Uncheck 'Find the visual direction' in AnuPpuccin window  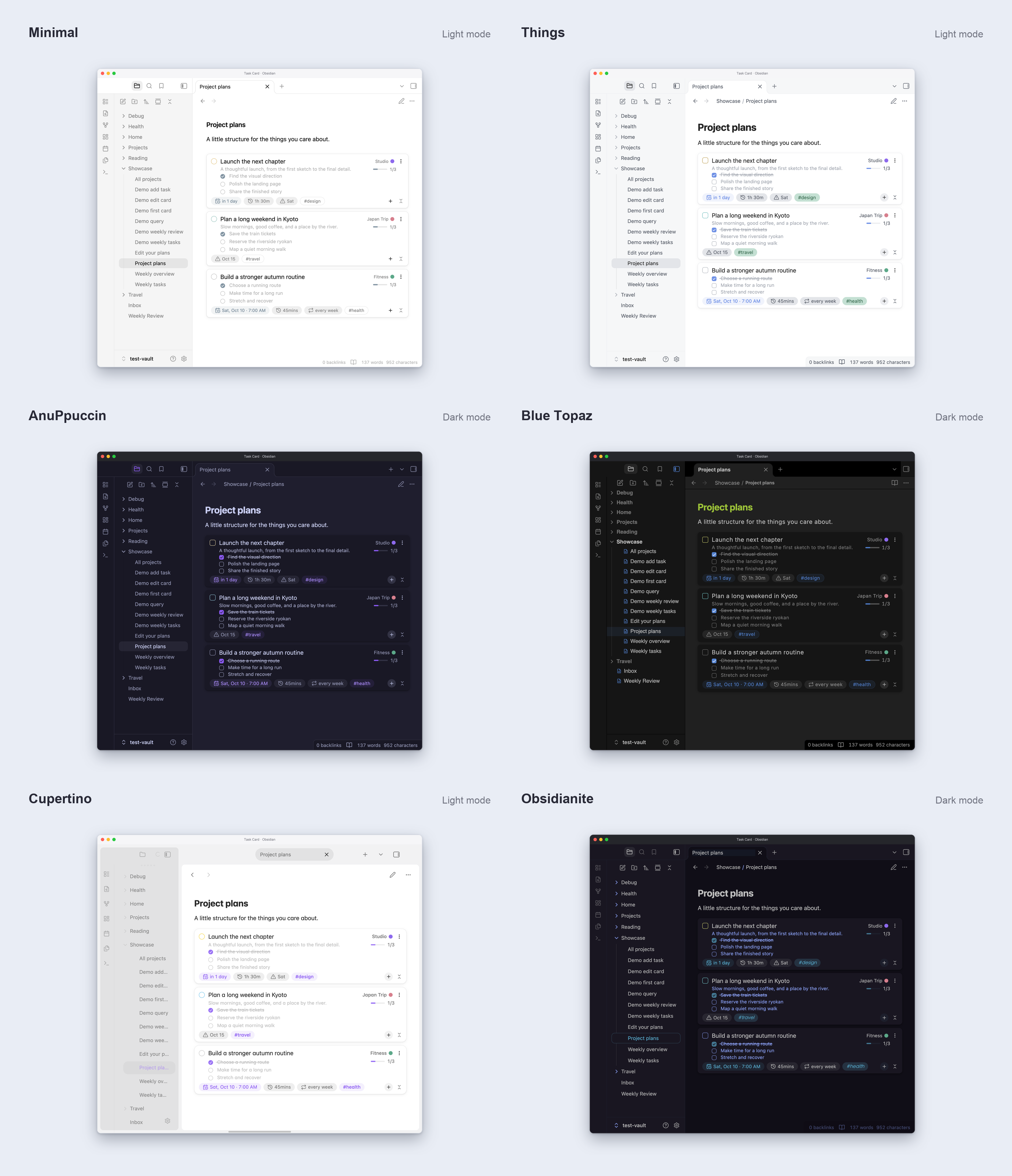(x=221, y=557)
